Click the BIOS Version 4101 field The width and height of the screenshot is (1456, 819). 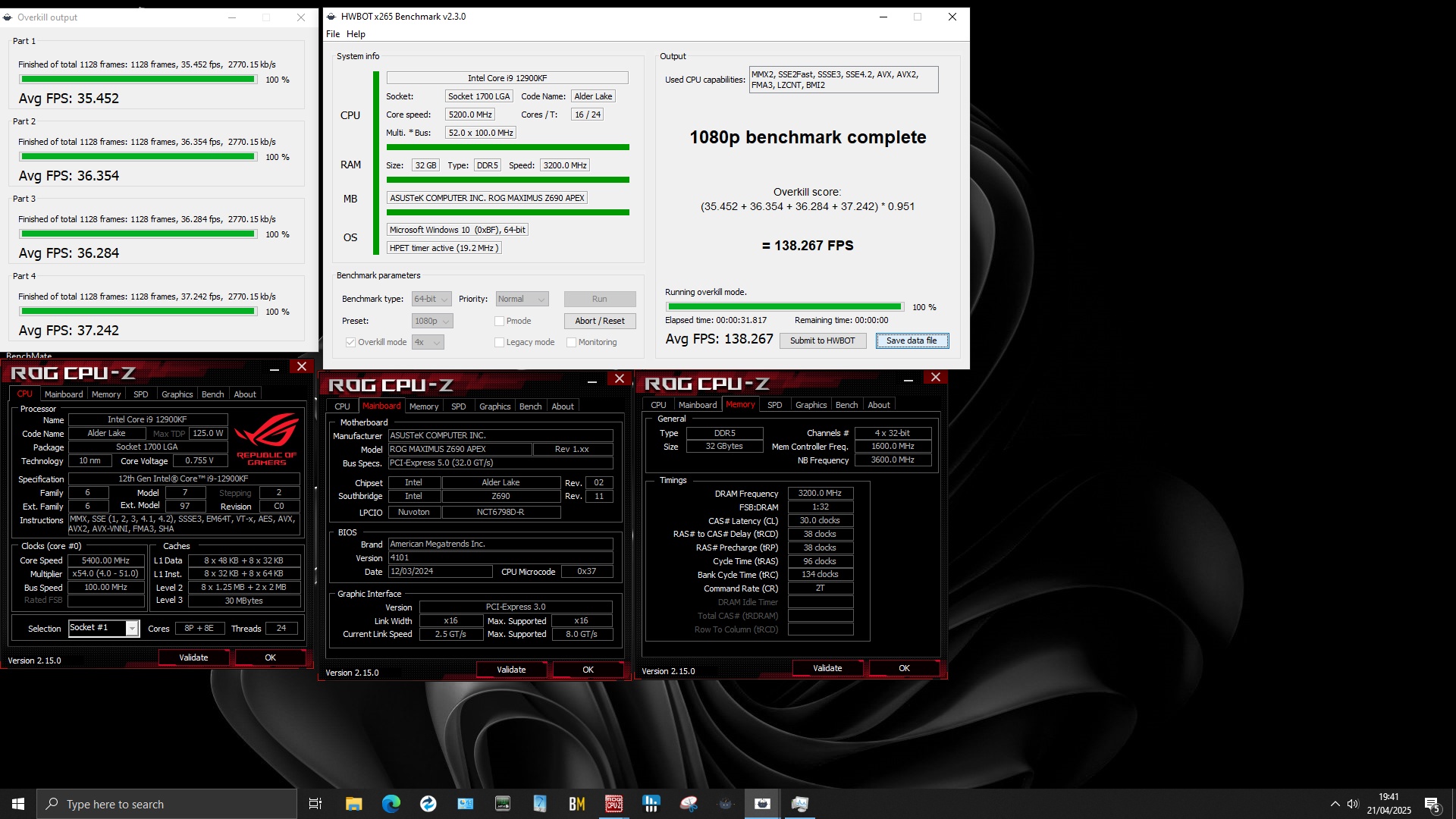pyautogui.click(x=500, y=558)
